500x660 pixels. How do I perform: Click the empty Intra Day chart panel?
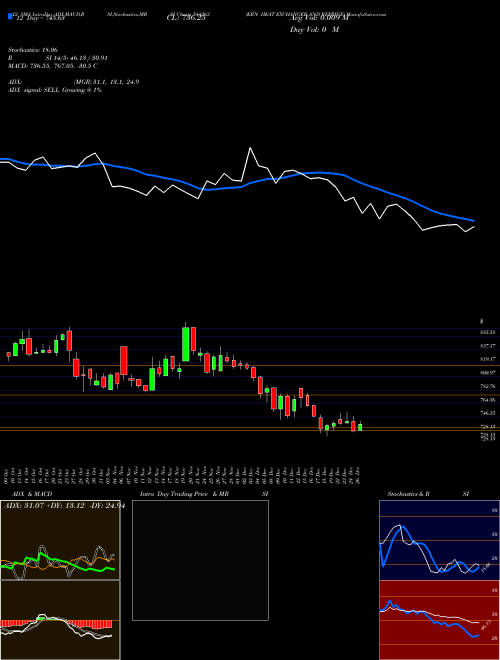(200, 560)
